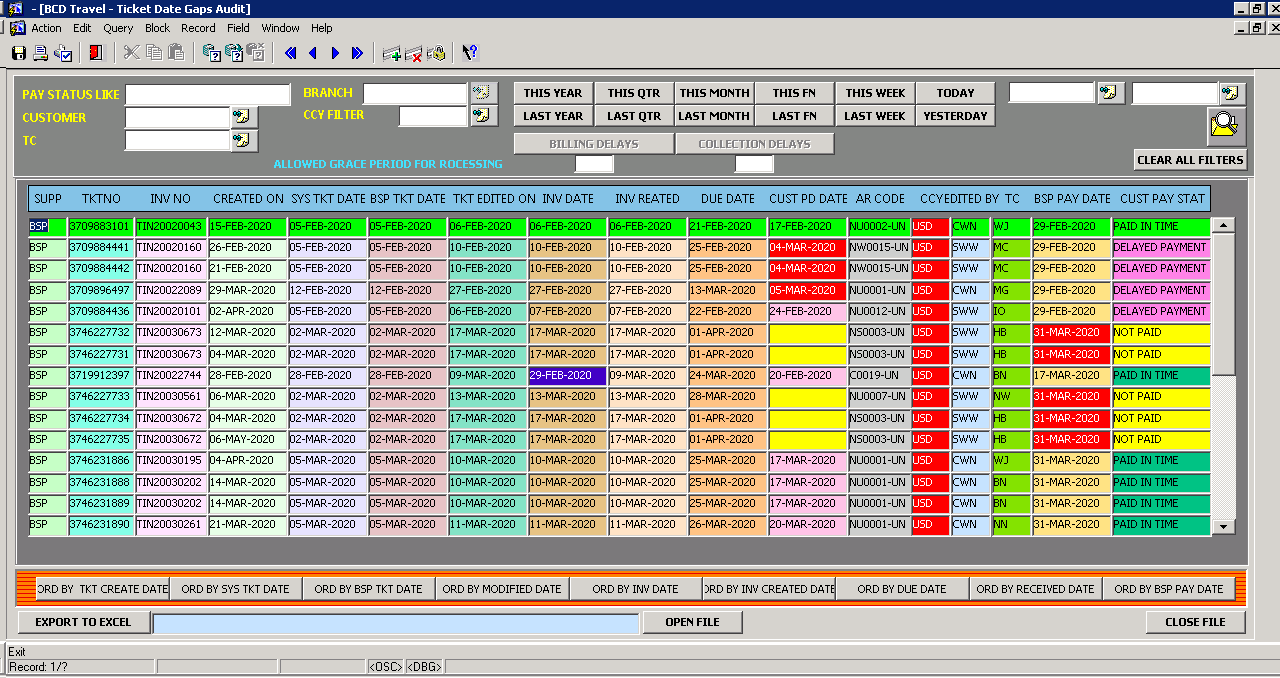
Task: Click CLEAR ALL FILTERS button
Action: tap(1191, 160)
